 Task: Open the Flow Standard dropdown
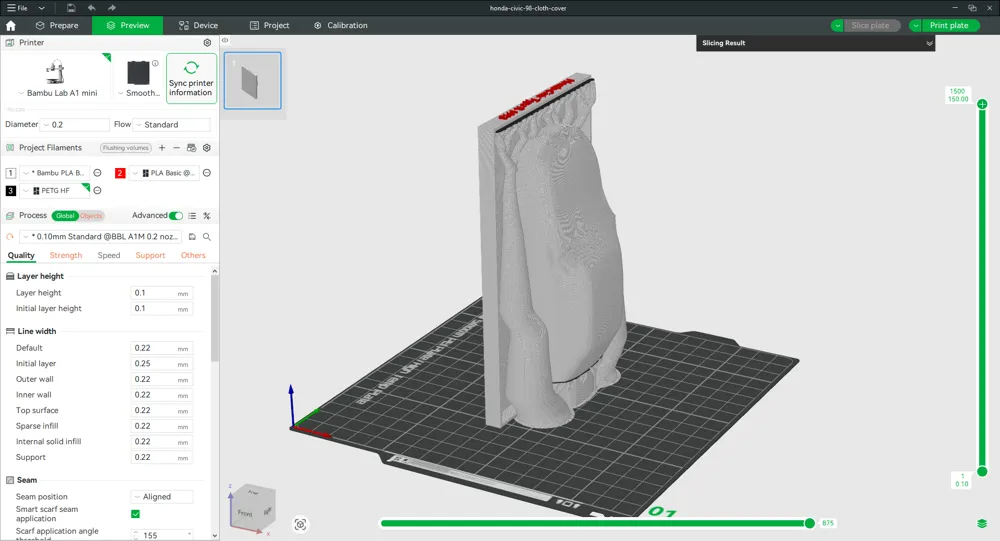172,124
